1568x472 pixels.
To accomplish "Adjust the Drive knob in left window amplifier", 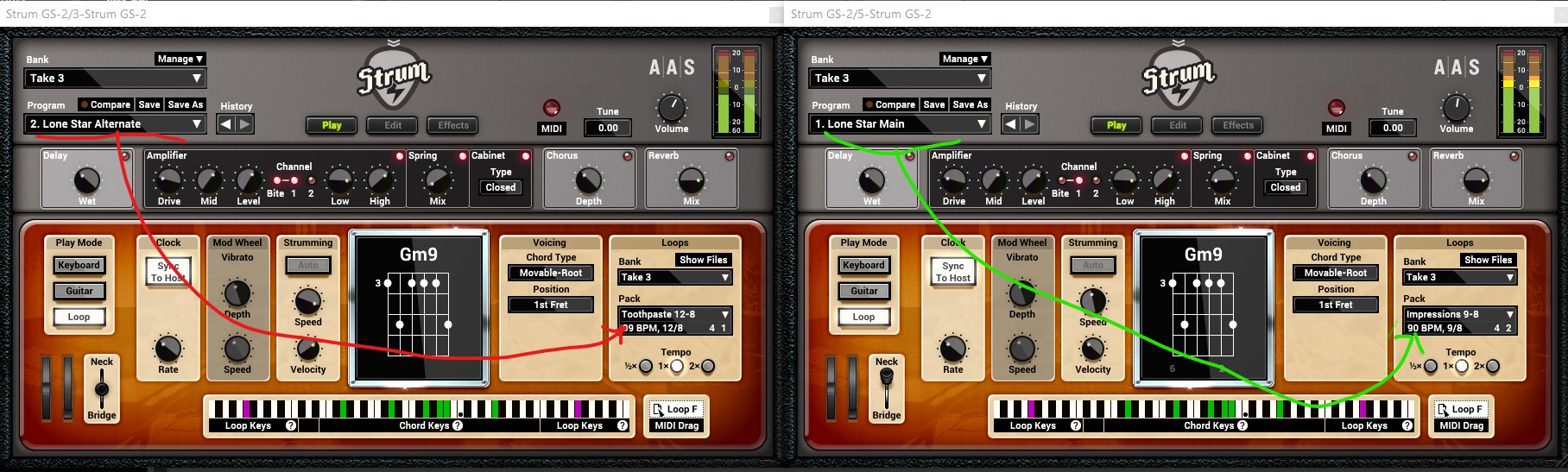I will point(168,180).
